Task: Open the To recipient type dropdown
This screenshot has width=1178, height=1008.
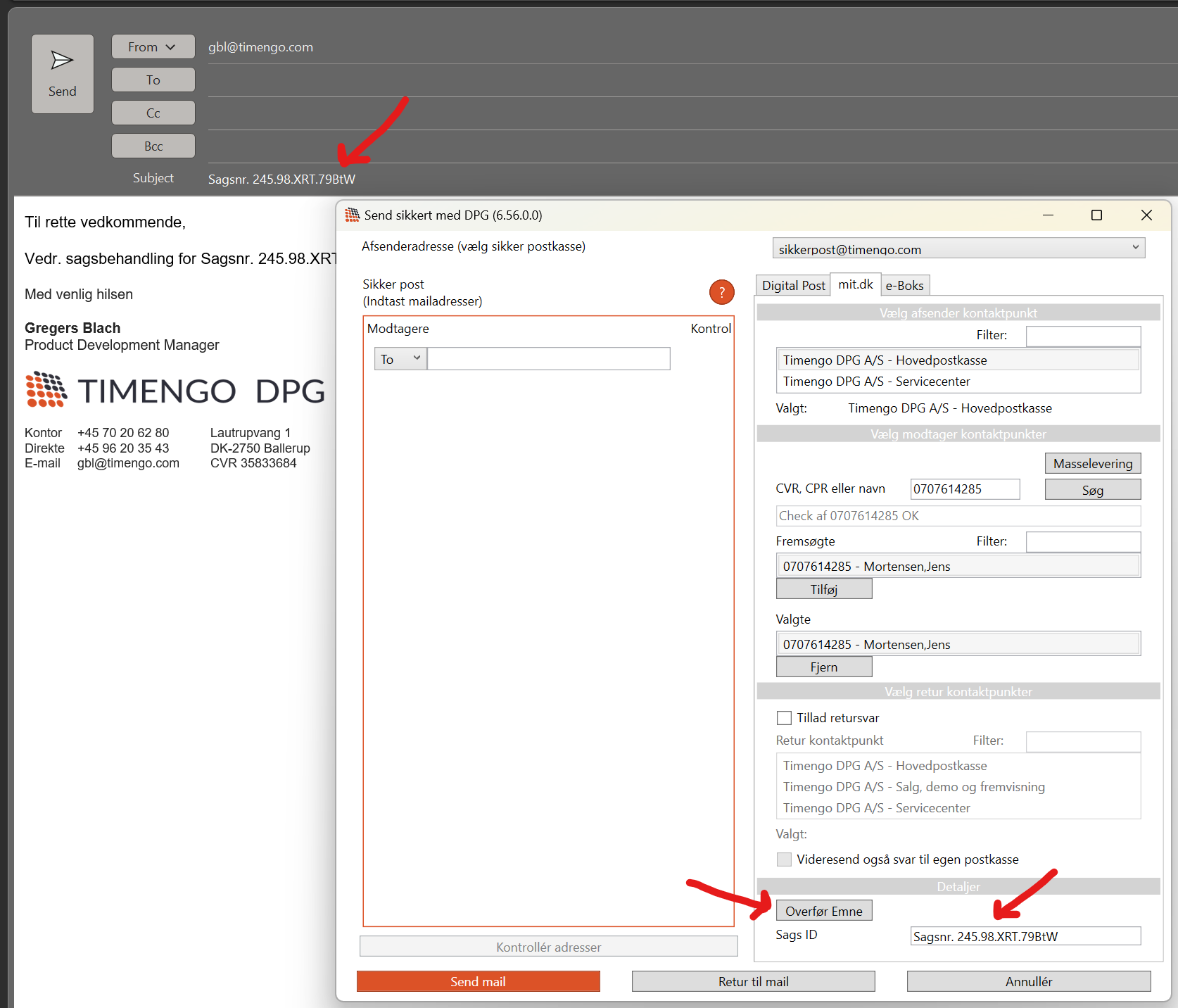Action: tap(400, 359)
